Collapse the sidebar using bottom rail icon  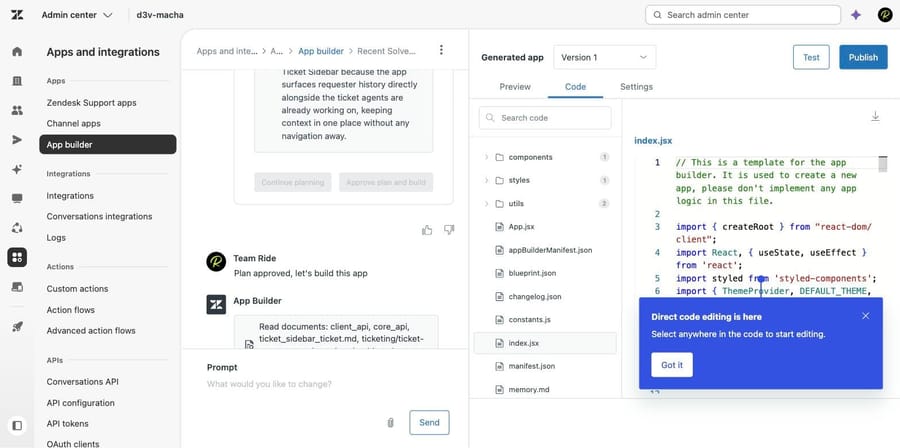coord(17,426)
